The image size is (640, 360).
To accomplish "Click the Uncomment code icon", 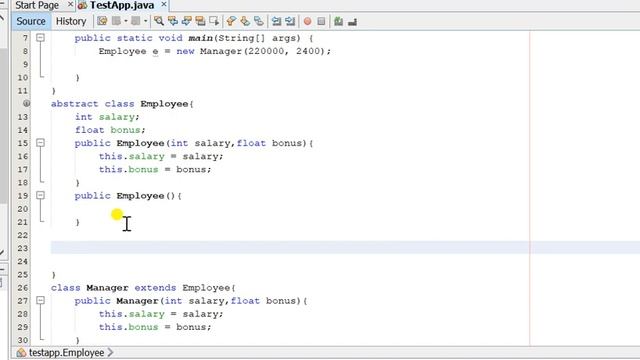I will 353,21.
